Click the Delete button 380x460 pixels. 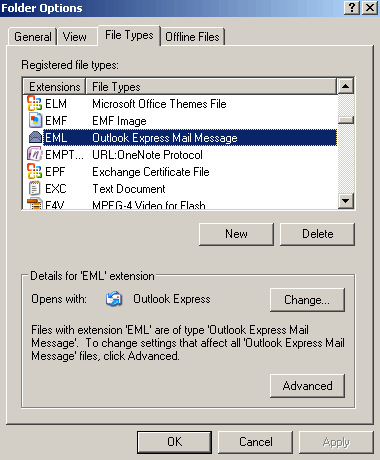(317, 234)
